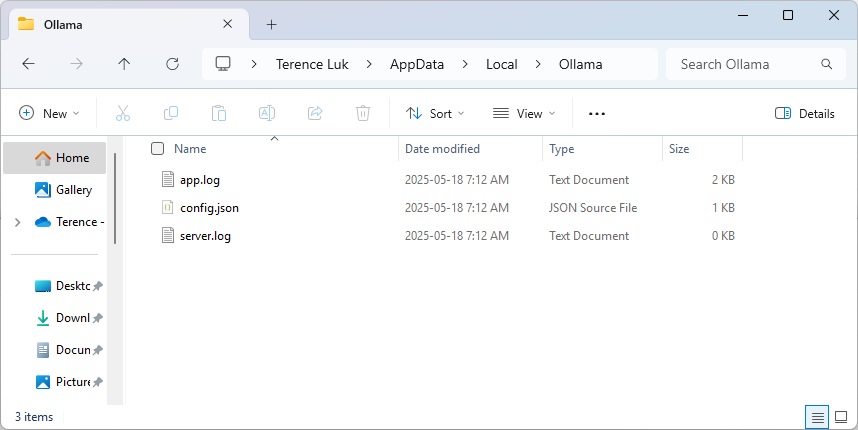The image size is (858, 430).
Task: Select the Ollama tab
Action: pos(129,25)
